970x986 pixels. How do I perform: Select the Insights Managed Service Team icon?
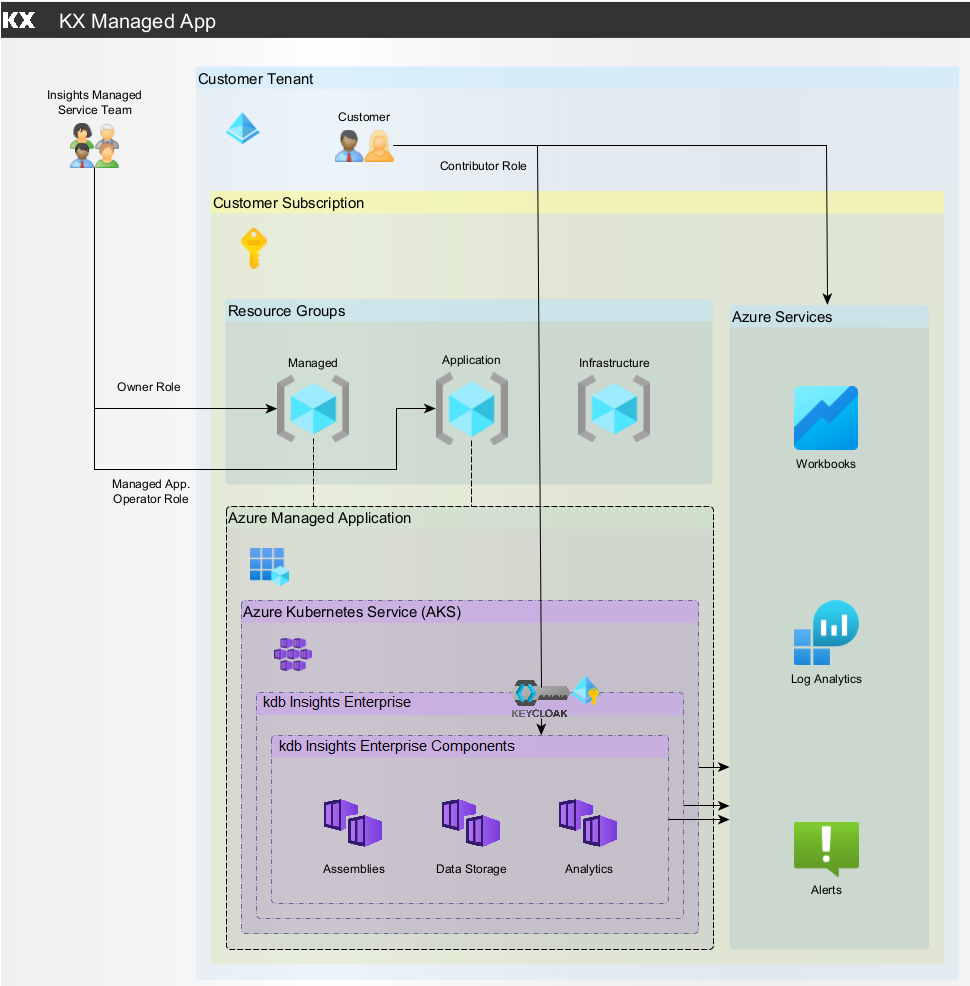tap(94, 145)
